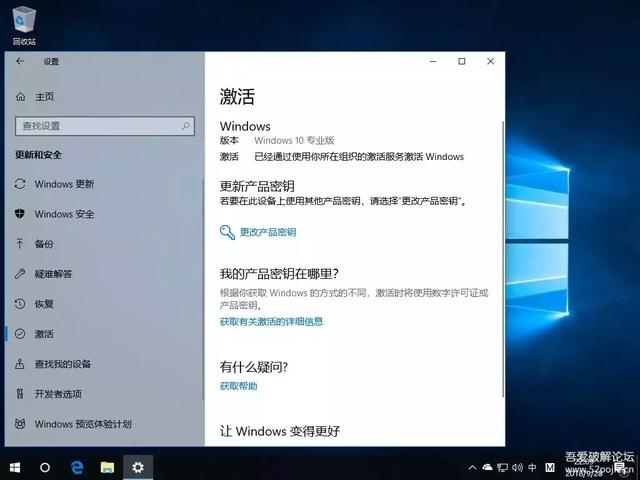Screen dimensions: 640x480
Task: Click 获取有关激活的详细信息 link
Action: click(271, 322)
